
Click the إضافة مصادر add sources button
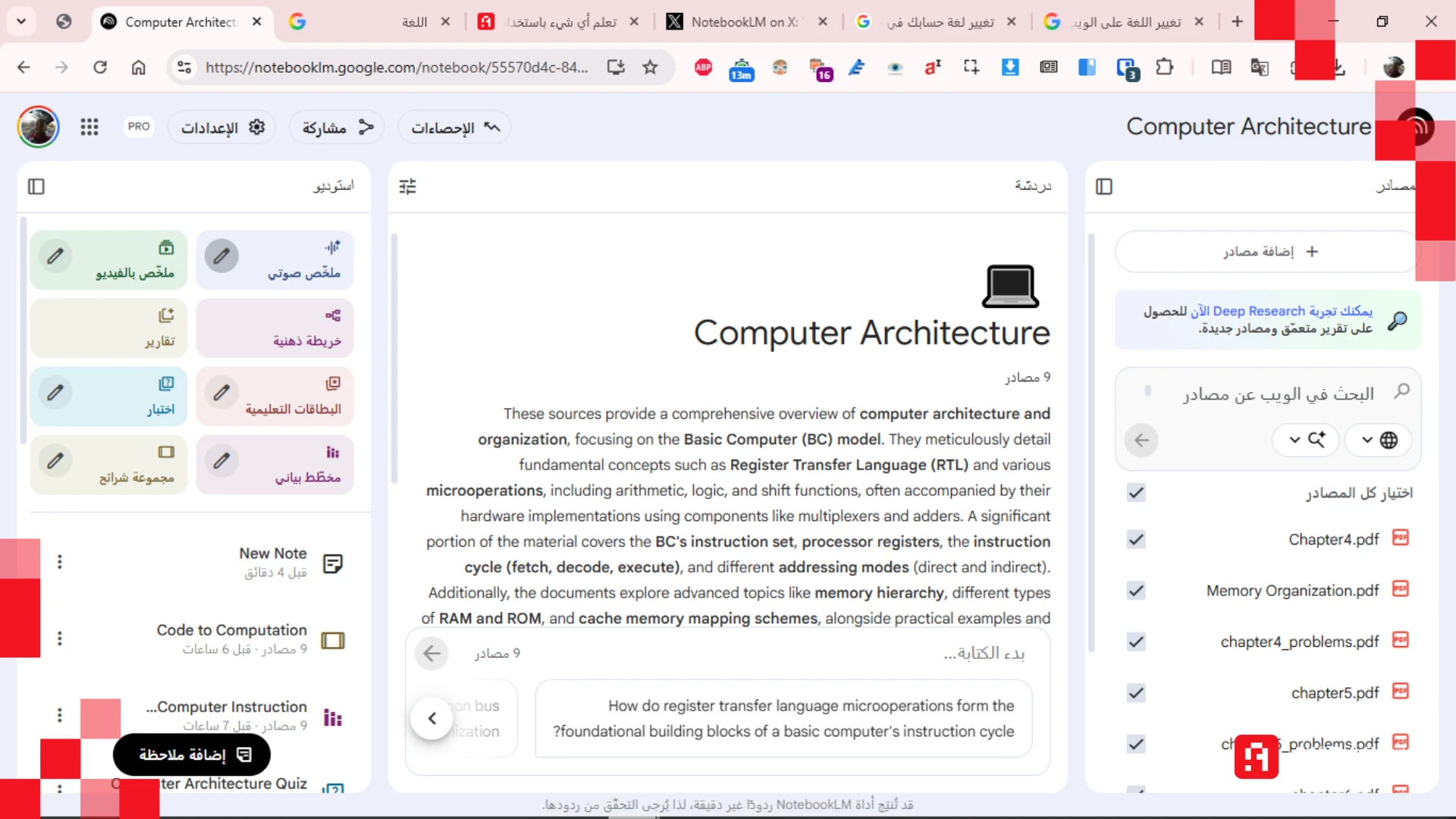pos(1267,251)
